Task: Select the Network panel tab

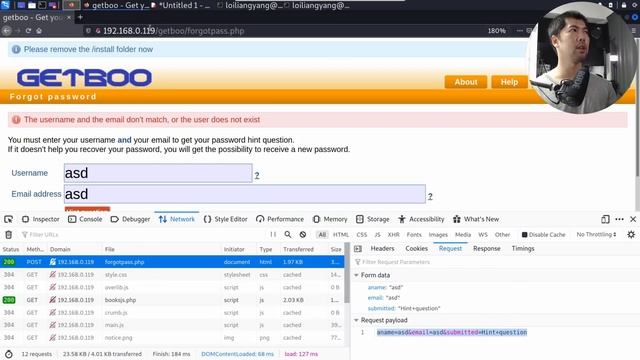Action: point(177,219)
